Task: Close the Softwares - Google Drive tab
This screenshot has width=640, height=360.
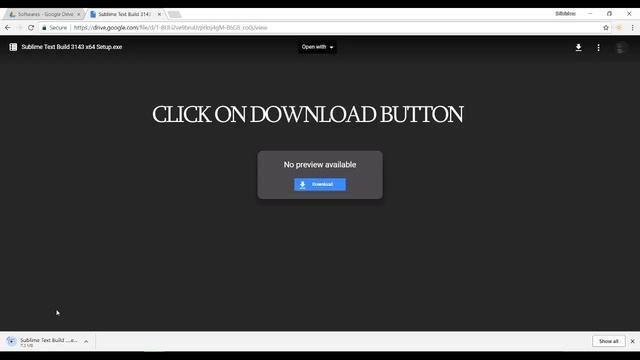Action: (x=78, y=14)
